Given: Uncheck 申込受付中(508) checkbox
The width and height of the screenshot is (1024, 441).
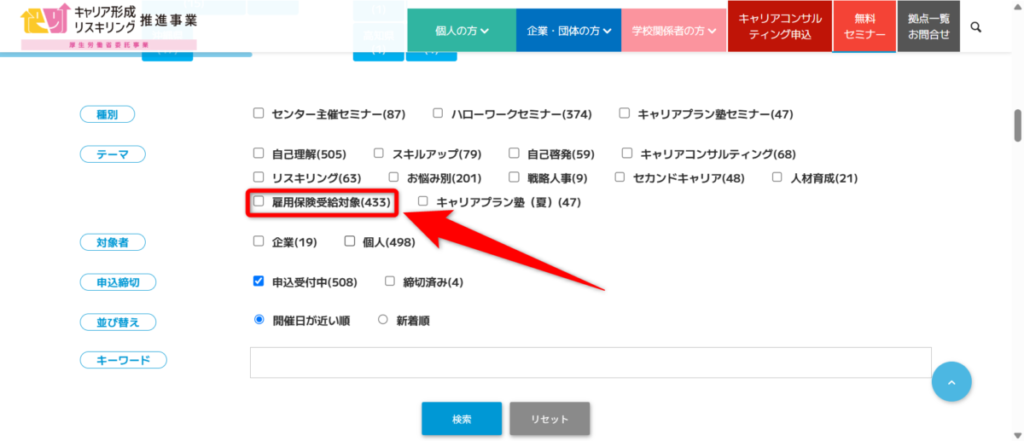Looking at the screenshot, I should tap(259, 281).
